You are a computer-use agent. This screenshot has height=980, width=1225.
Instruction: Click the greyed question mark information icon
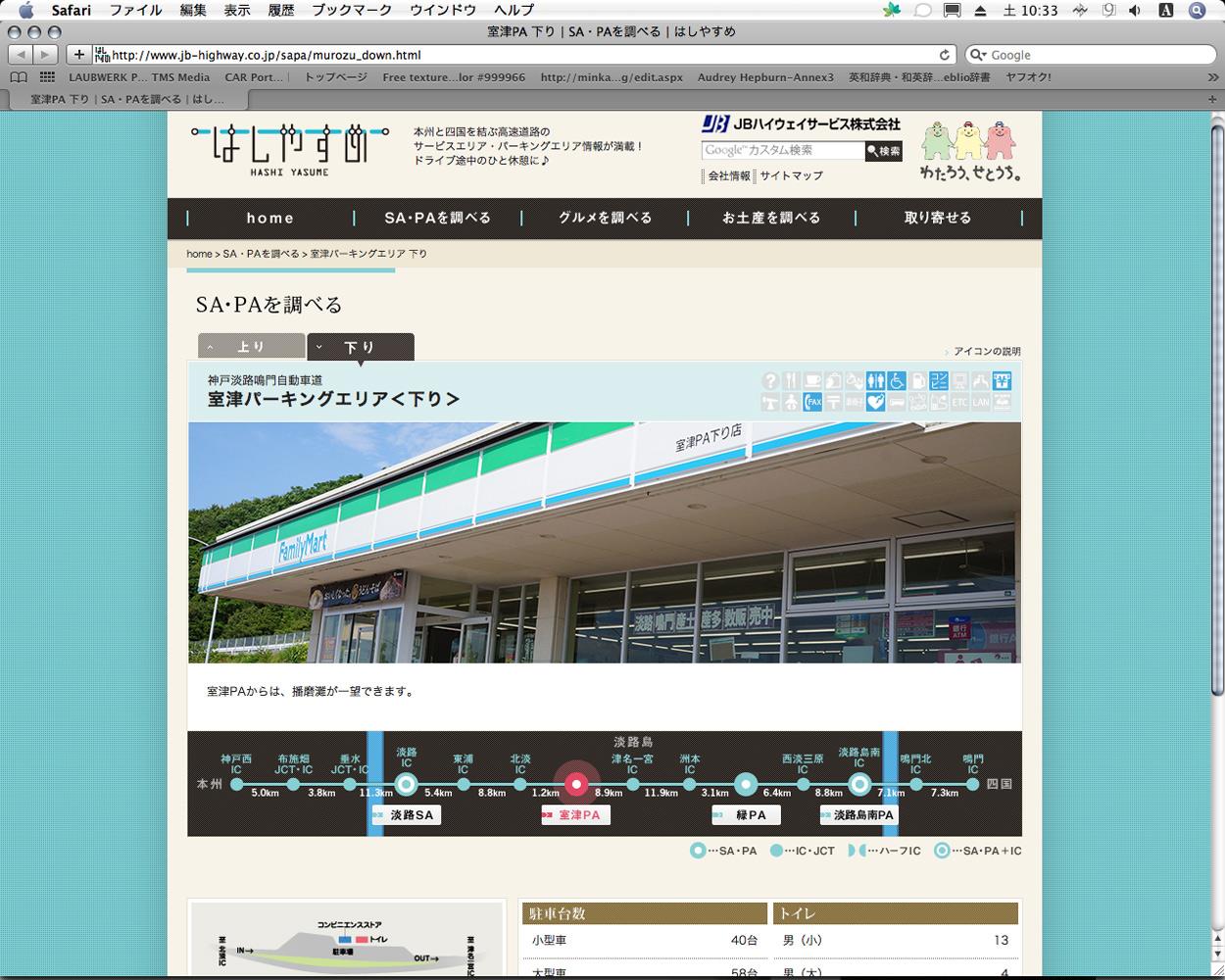tap(770, 380)
